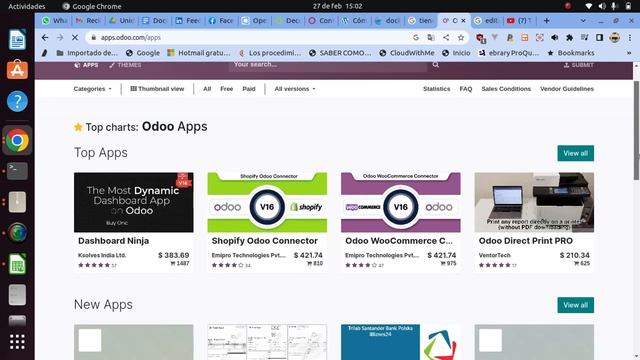Open the Help icon in the dock
Screen dimensions: 640x360
pyautogui.click(x=17, y=101)
